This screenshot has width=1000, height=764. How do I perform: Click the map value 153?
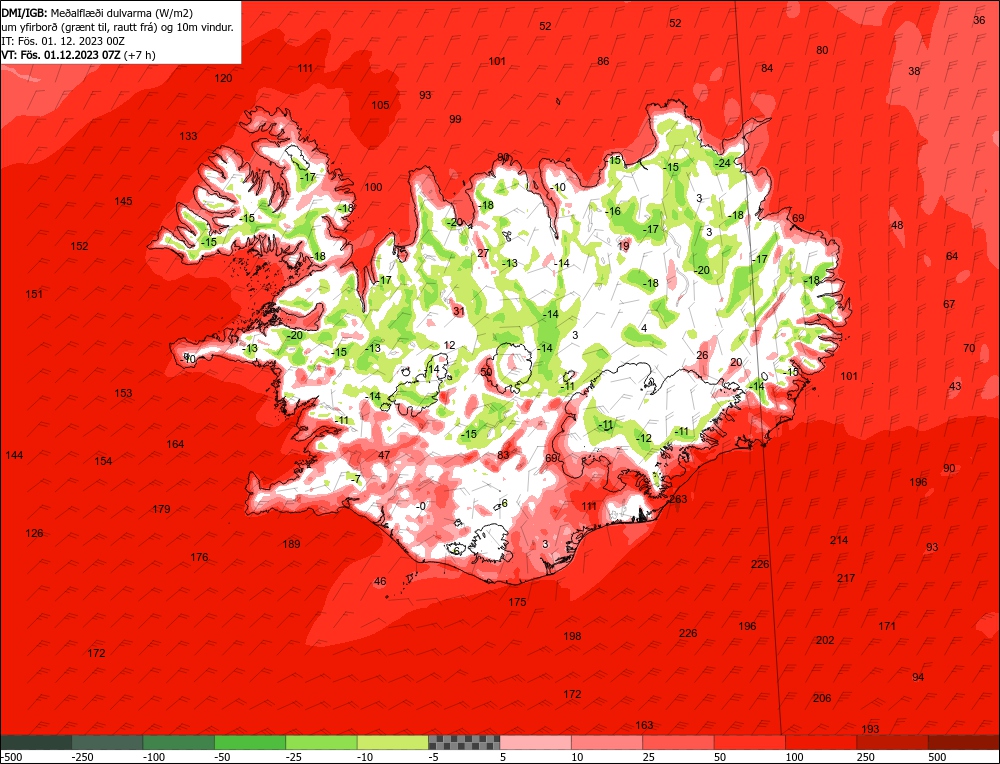pos(123,393)
